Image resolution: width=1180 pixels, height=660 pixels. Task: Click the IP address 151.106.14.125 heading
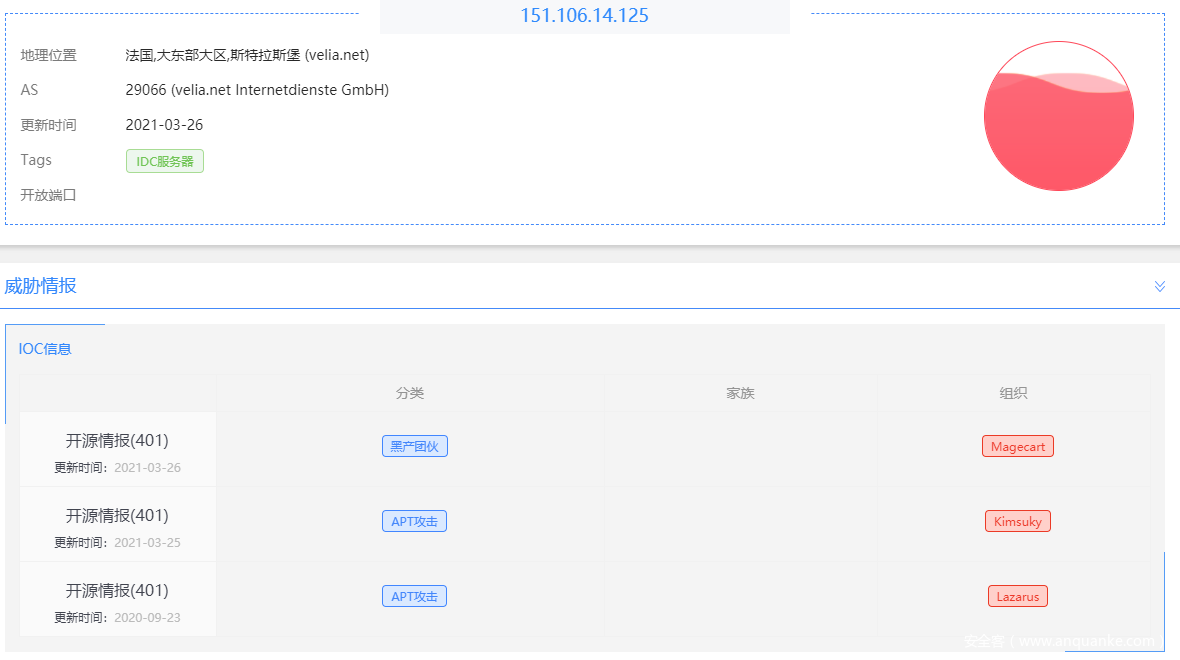(x=584, y=16)
